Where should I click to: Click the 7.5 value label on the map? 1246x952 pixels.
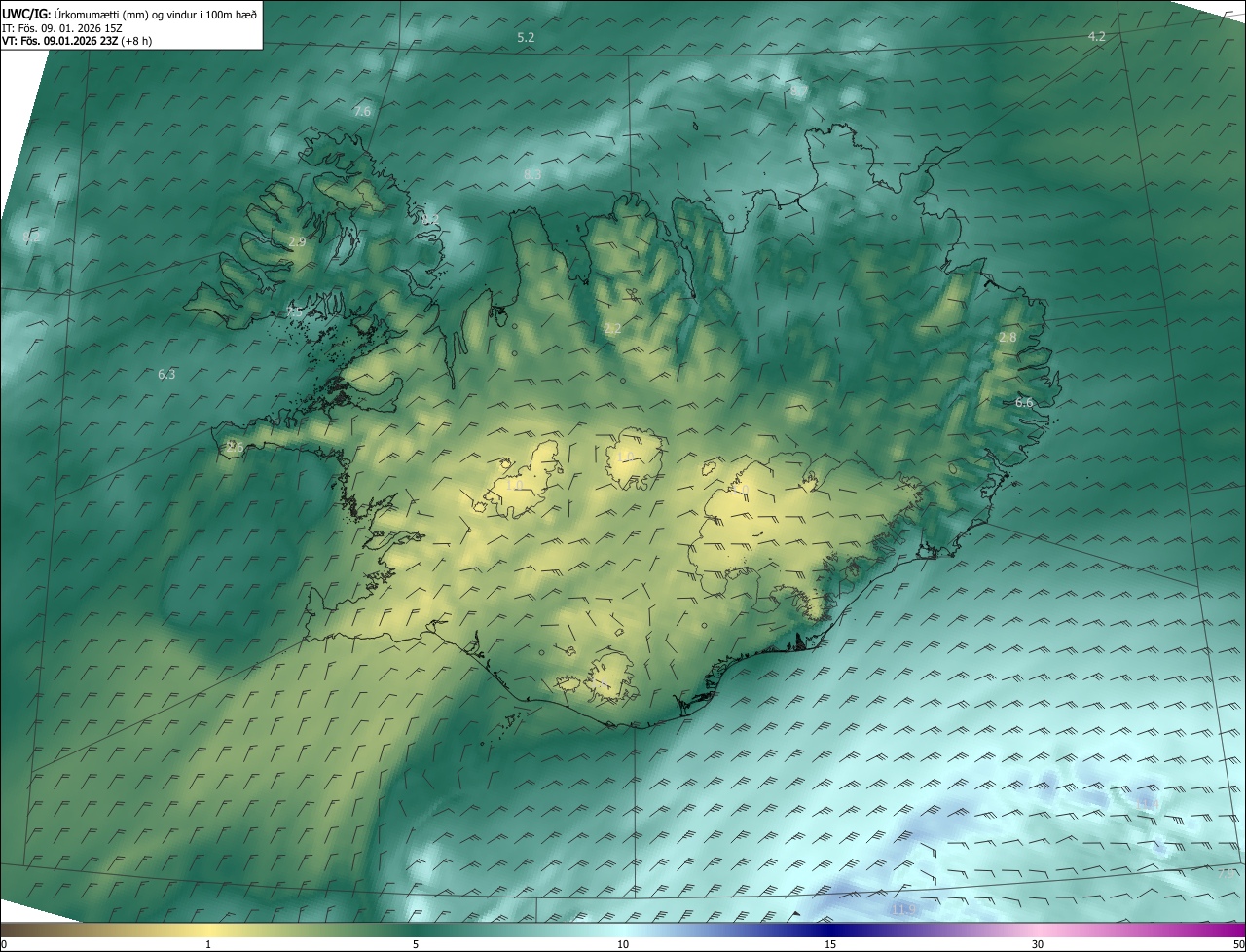point(295,312)
